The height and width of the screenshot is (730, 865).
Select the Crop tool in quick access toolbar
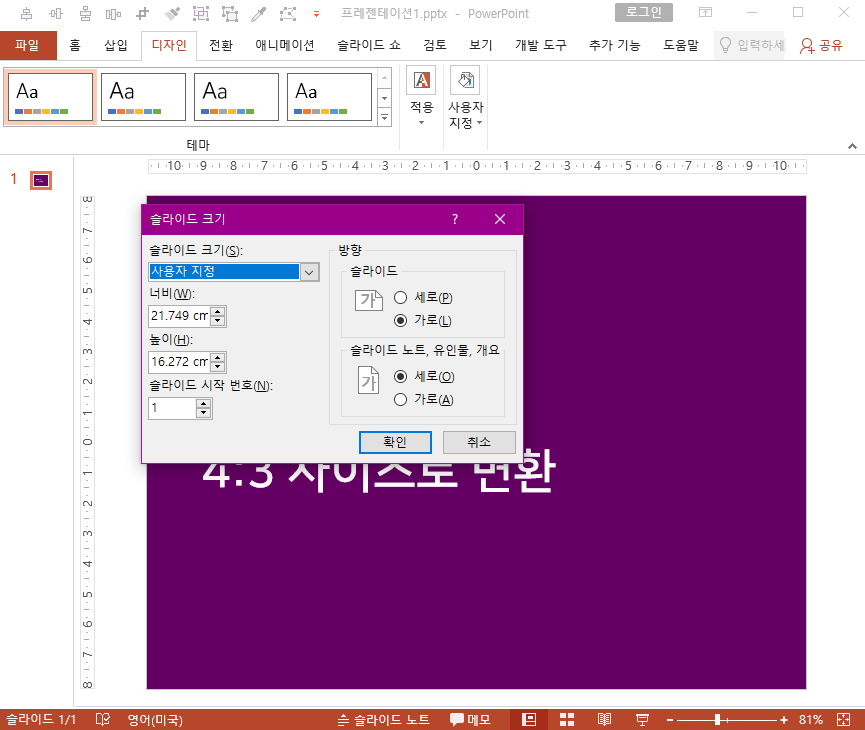[143, 14]
